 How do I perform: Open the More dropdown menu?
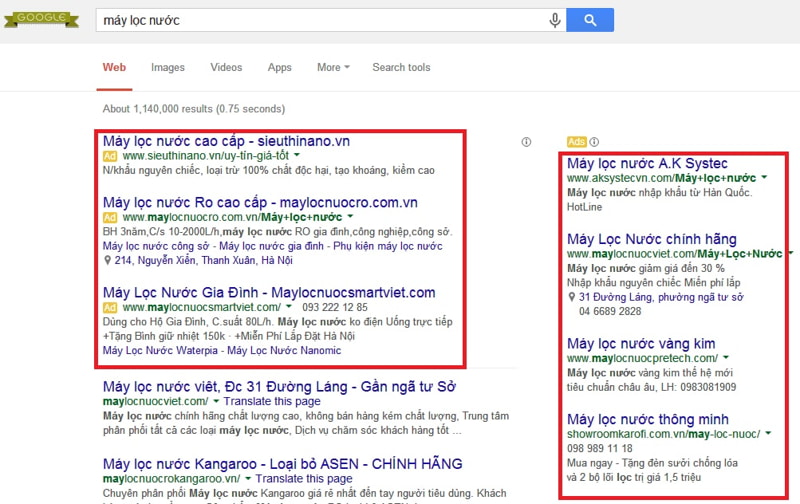pyautogui.click(x=332, y=68)
